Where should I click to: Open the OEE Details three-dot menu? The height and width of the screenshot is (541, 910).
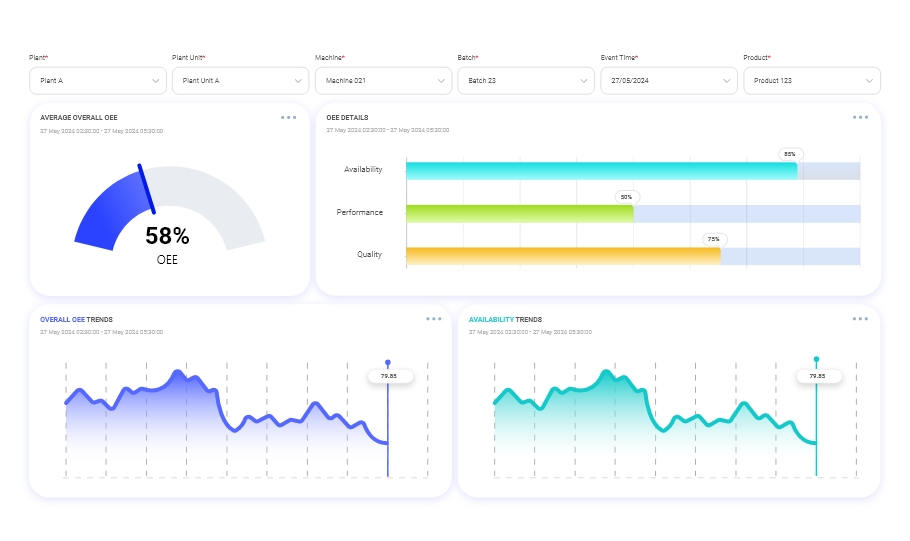(x=860, y=117)
